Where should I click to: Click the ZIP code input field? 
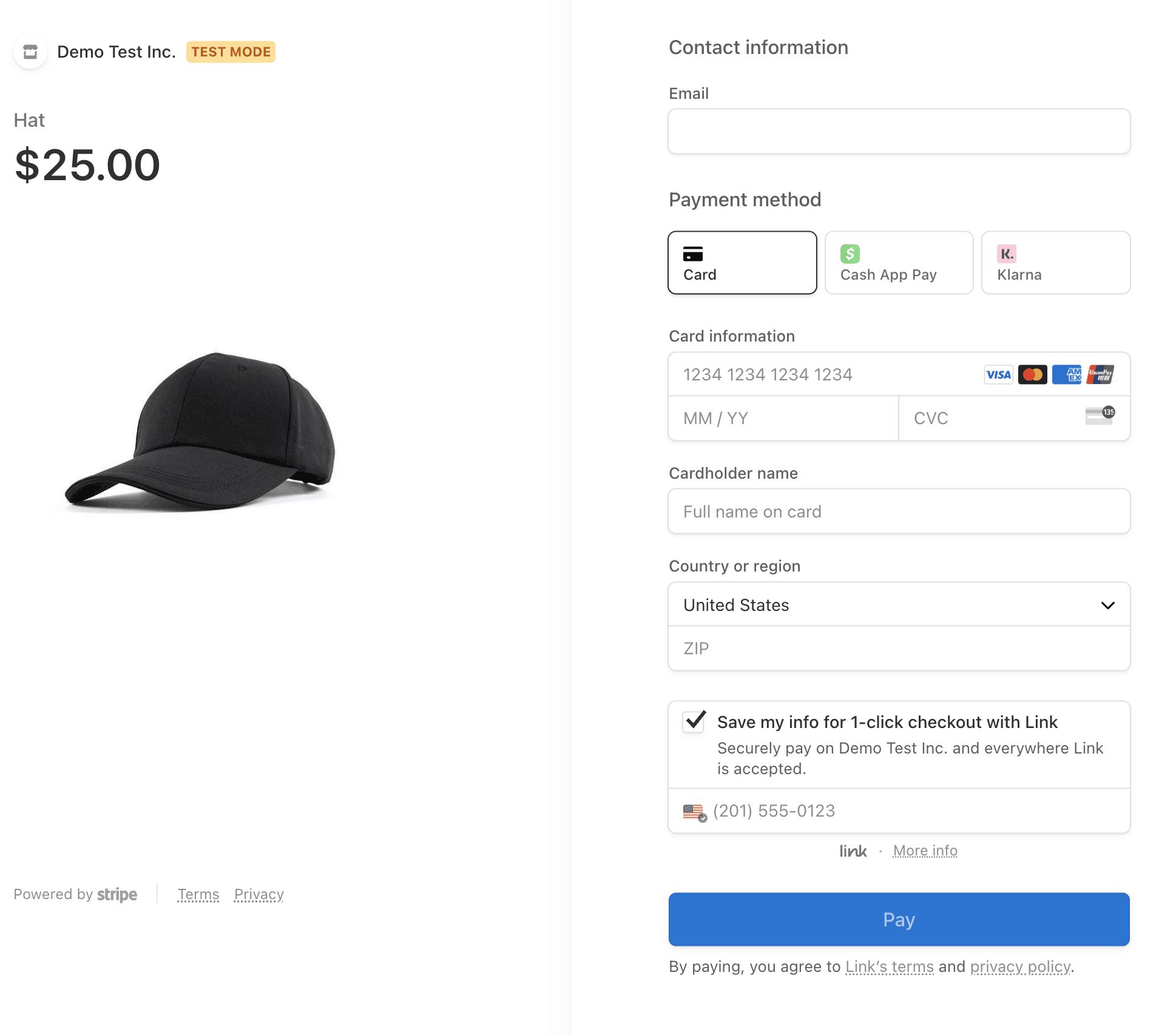(x=898, y=649)
